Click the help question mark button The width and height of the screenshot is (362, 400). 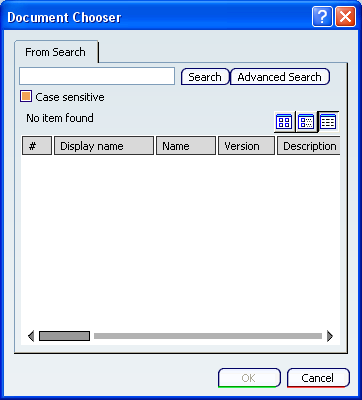pos(322,17)
